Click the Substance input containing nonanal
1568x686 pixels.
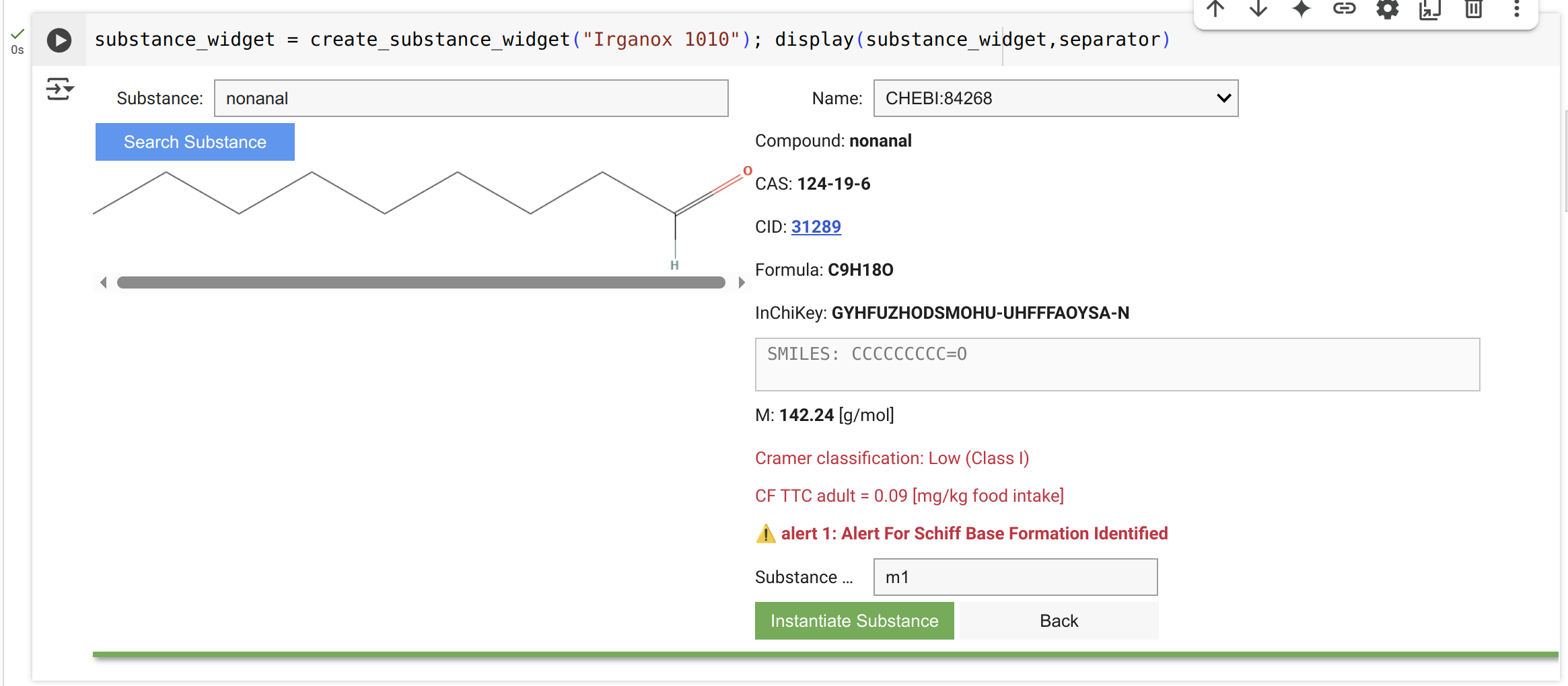click(x=471, y=98)
